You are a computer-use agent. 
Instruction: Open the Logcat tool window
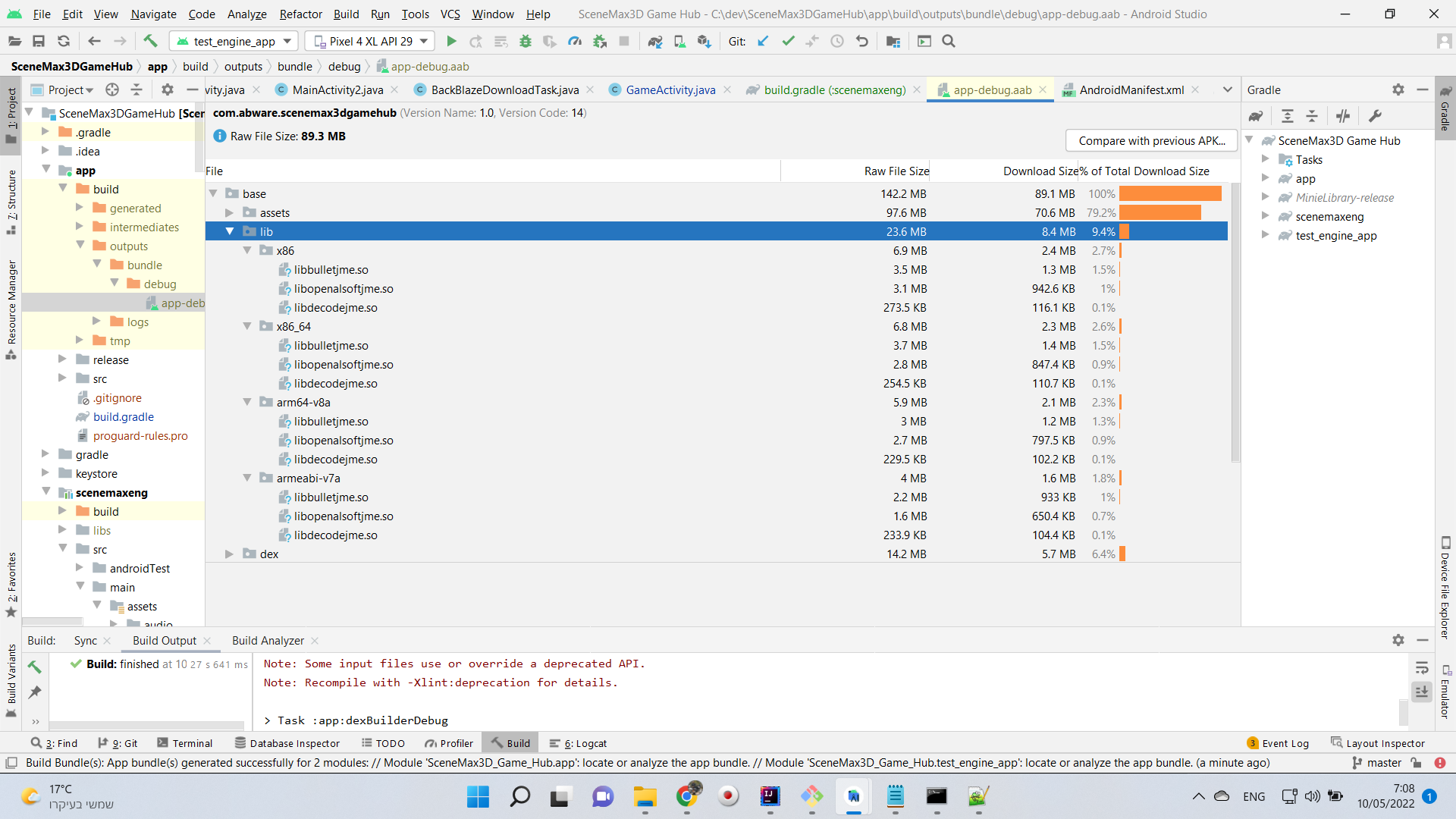coord(578,743)
